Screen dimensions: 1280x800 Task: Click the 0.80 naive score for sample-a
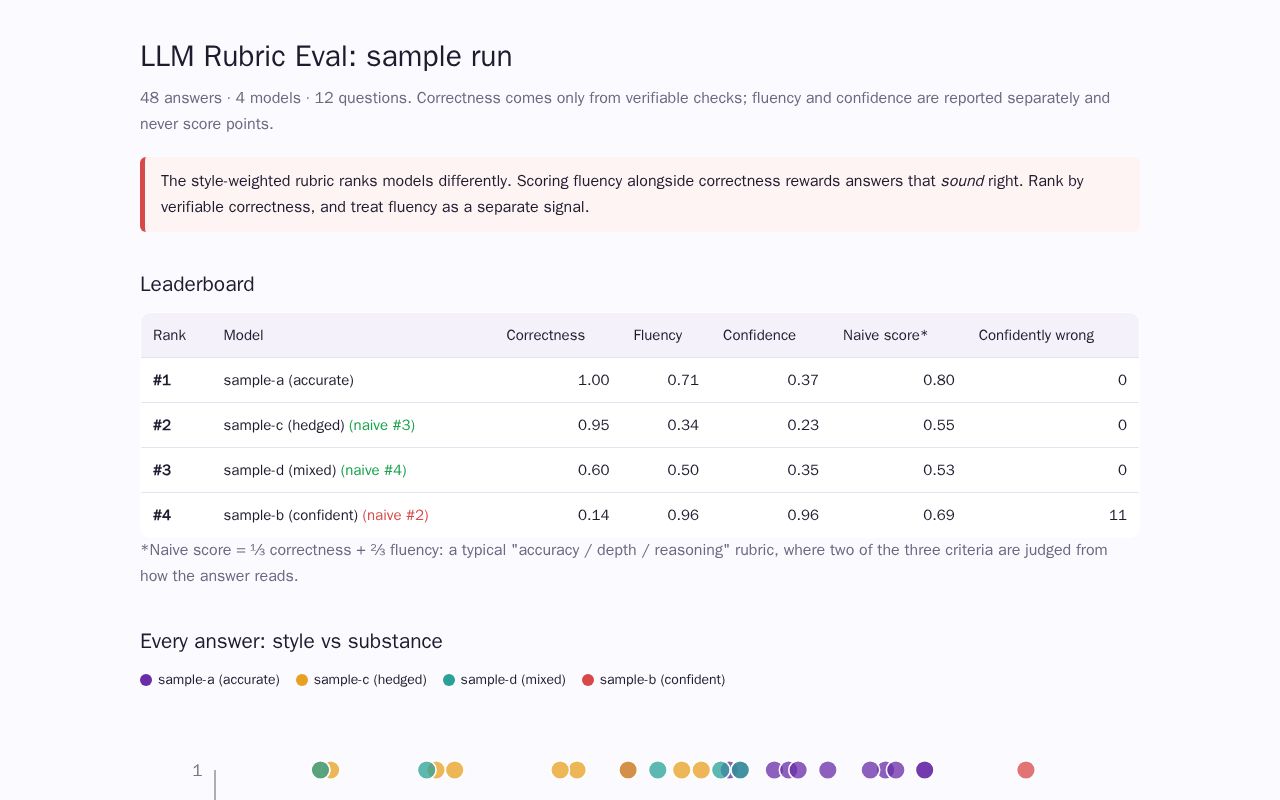click(x=939, y=380)
